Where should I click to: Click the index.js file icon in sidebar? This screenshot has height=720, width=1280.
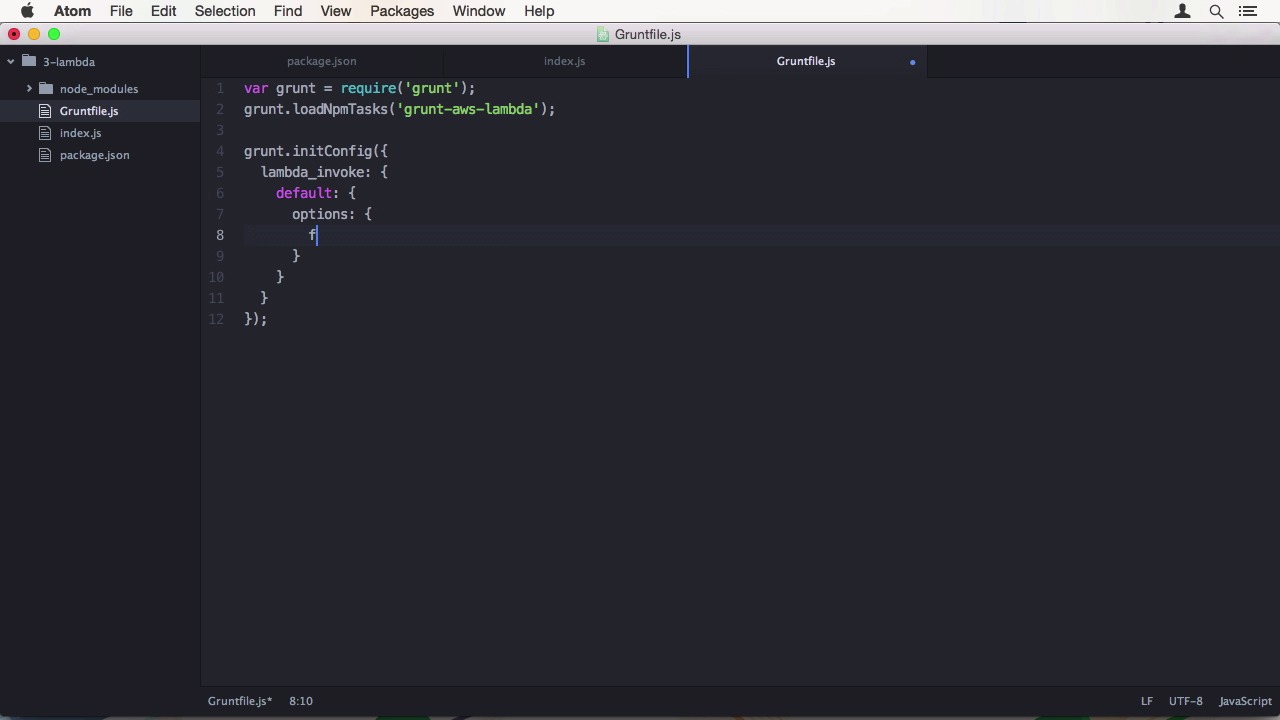(x=45, y=133)
